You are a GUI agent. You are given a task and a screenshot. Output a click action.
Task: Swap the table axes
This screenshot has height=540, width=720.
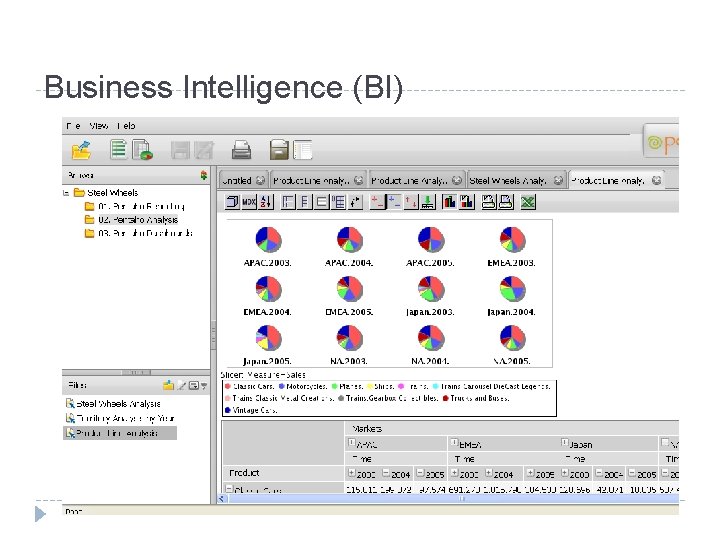pos(355,202)
